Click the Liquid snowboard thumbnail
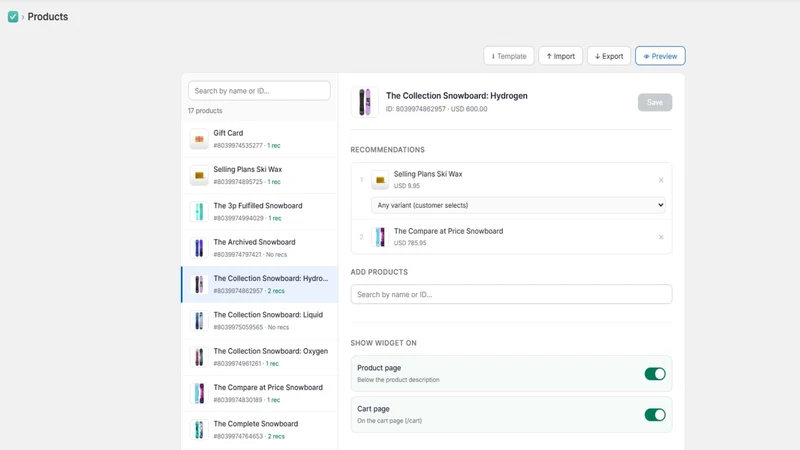 (199, 321)
